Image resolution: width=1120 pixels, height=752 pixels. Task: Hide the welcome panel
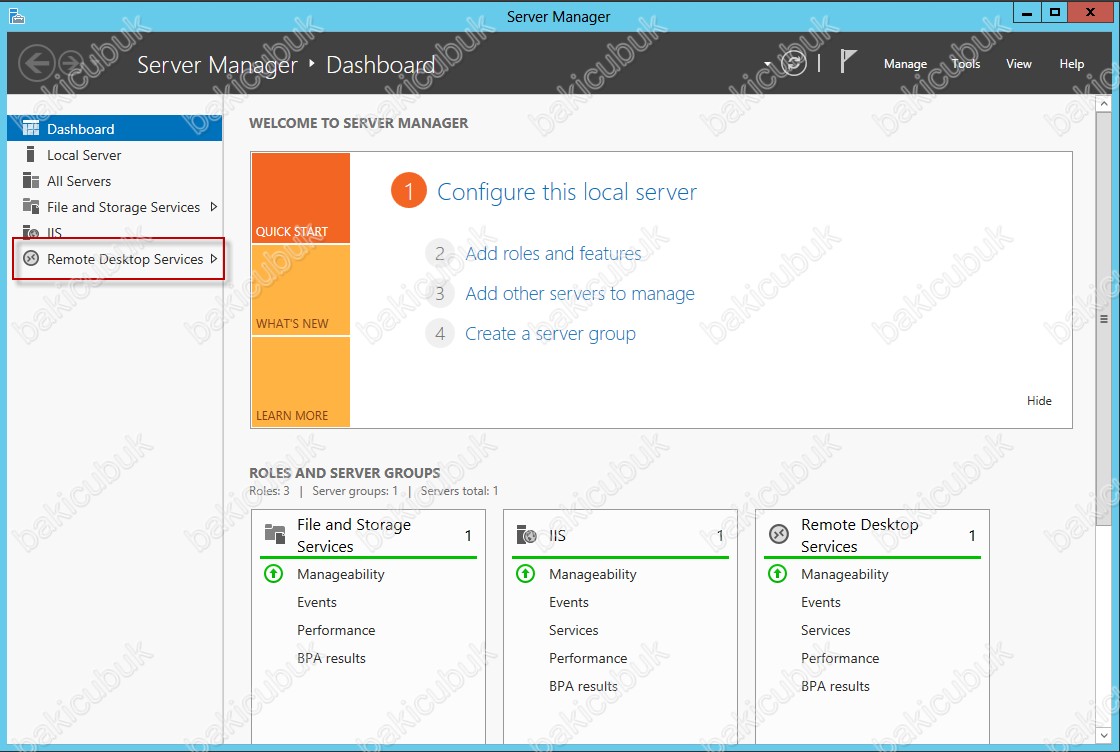point(1039,401)
